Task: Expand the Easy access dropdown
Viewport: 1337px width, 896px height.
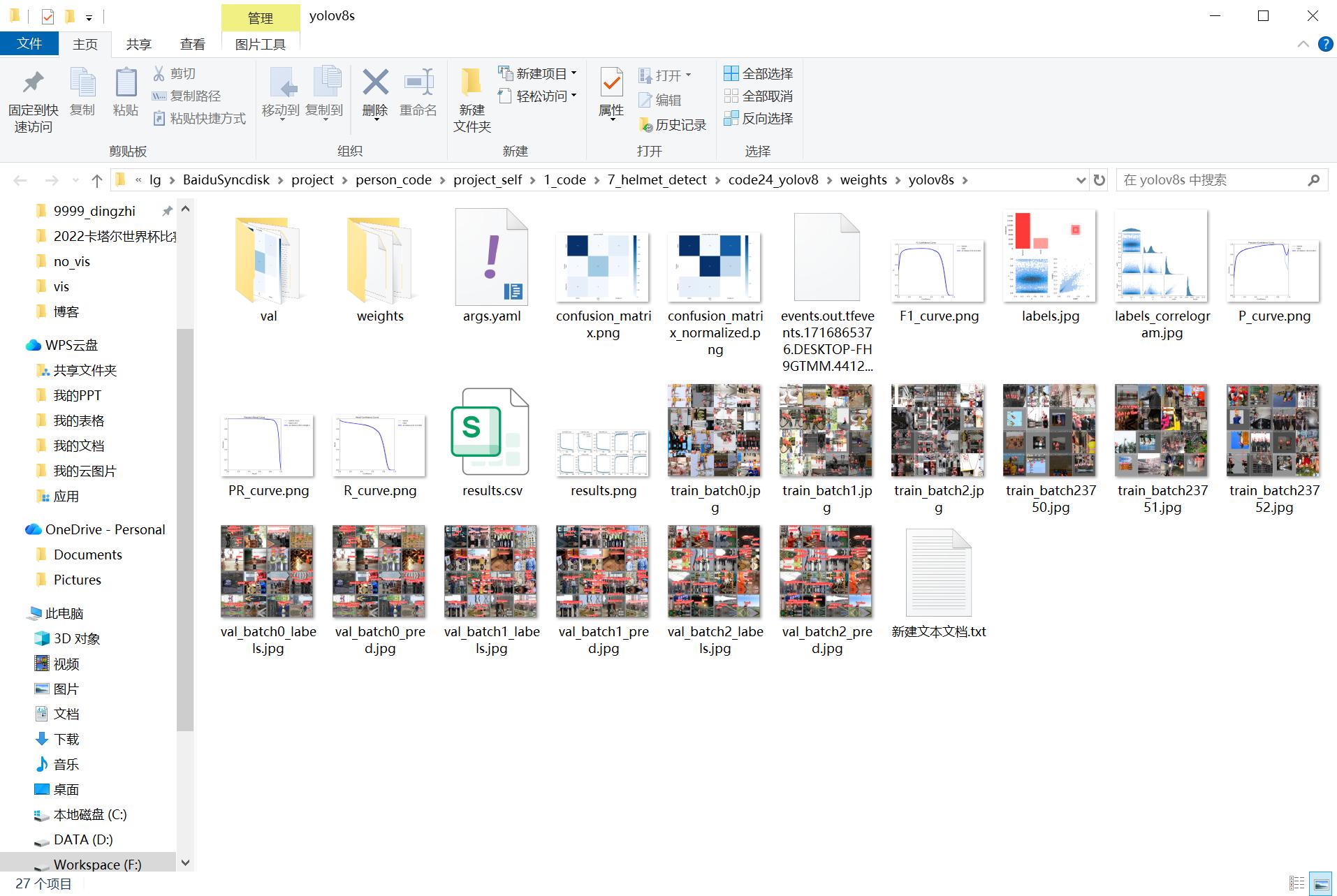Action: (574, 96)
